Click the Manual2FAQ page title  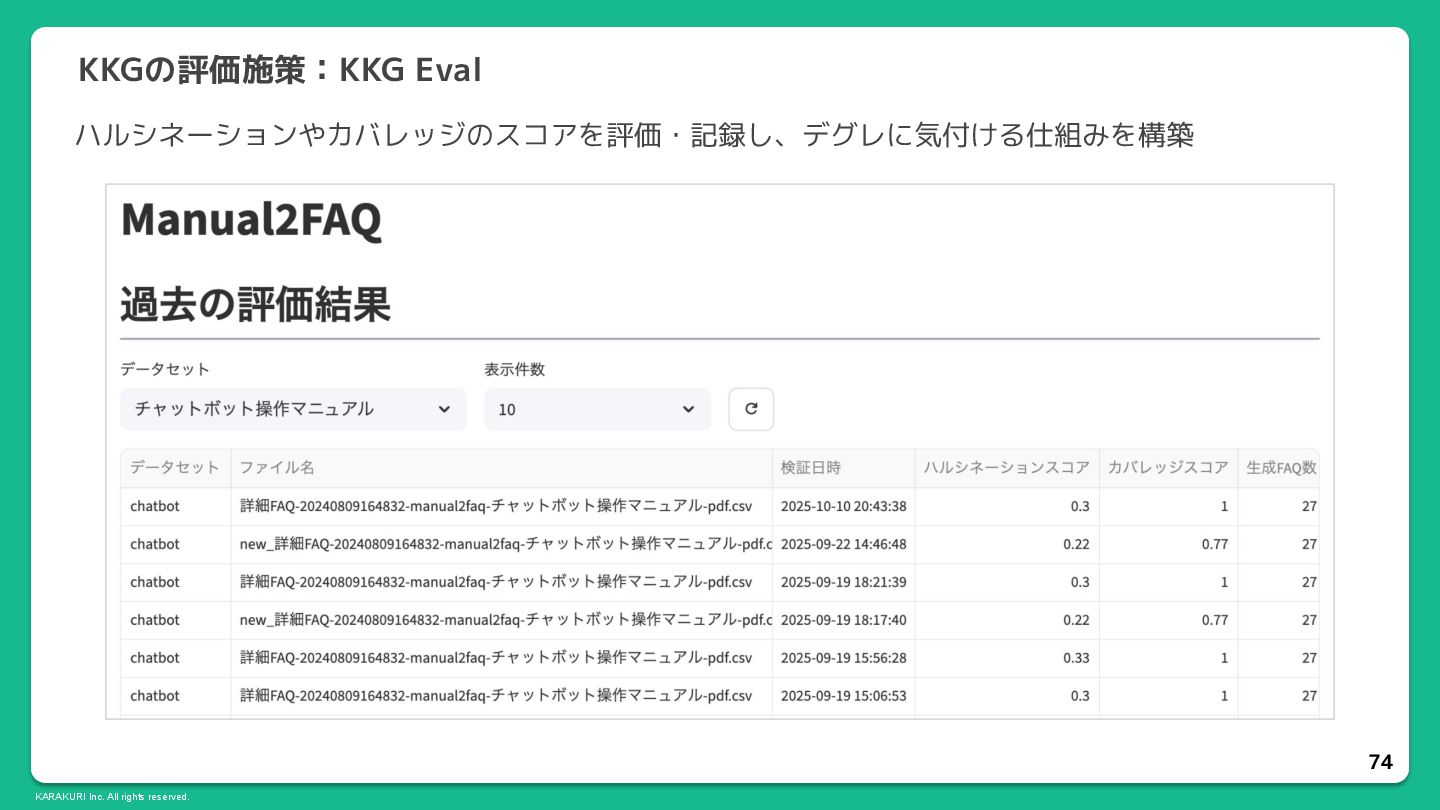[251, 220]
